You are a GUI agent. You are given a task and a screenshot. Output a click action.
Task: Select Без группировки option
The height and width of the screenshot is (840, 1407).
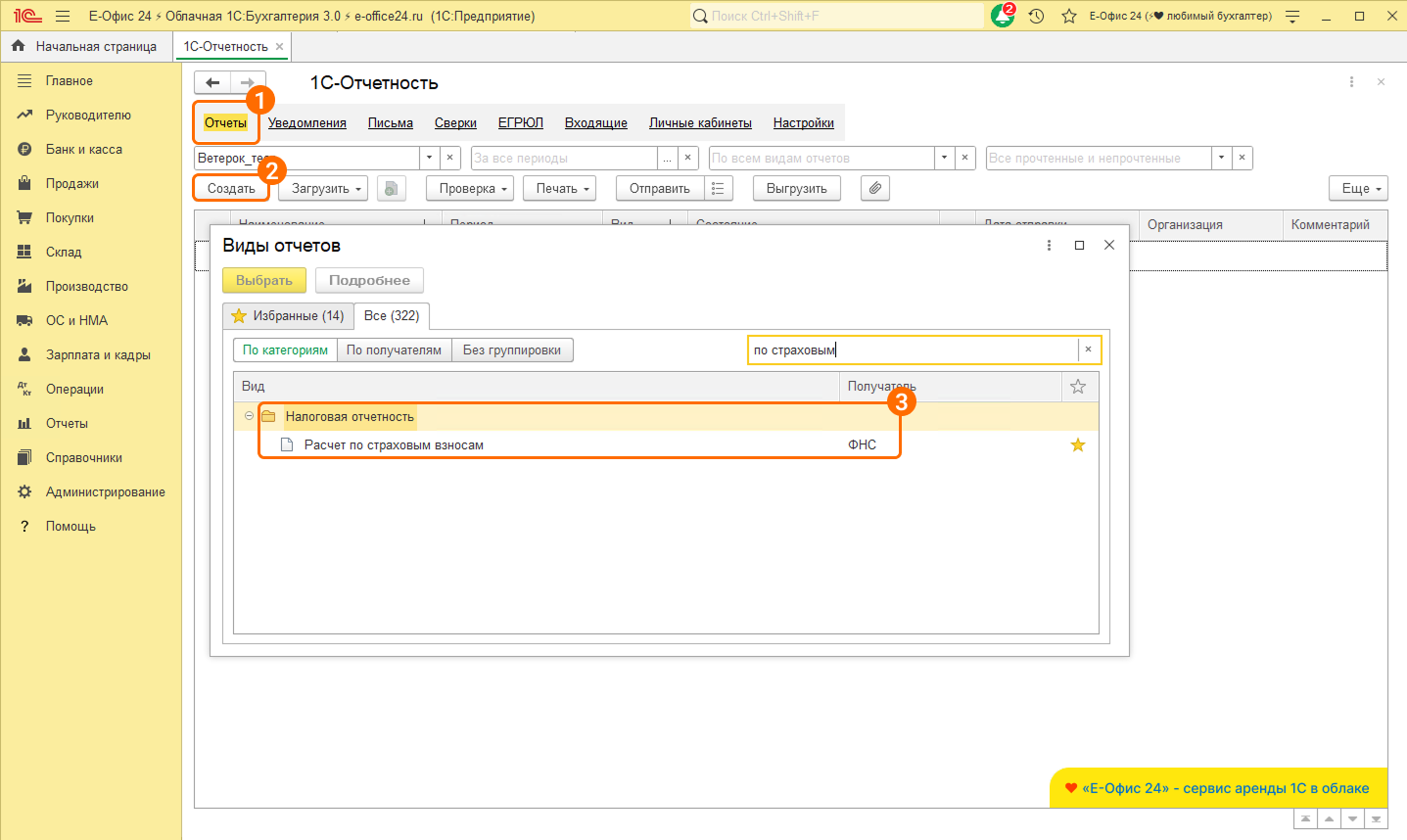pos(512,350)
